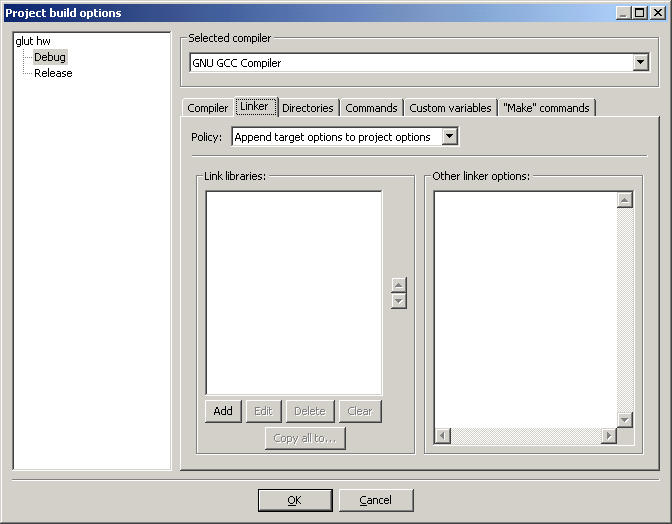Screen dimensions: 672x524
Task: Select the glut hw project node
Action: coord(33,41)
